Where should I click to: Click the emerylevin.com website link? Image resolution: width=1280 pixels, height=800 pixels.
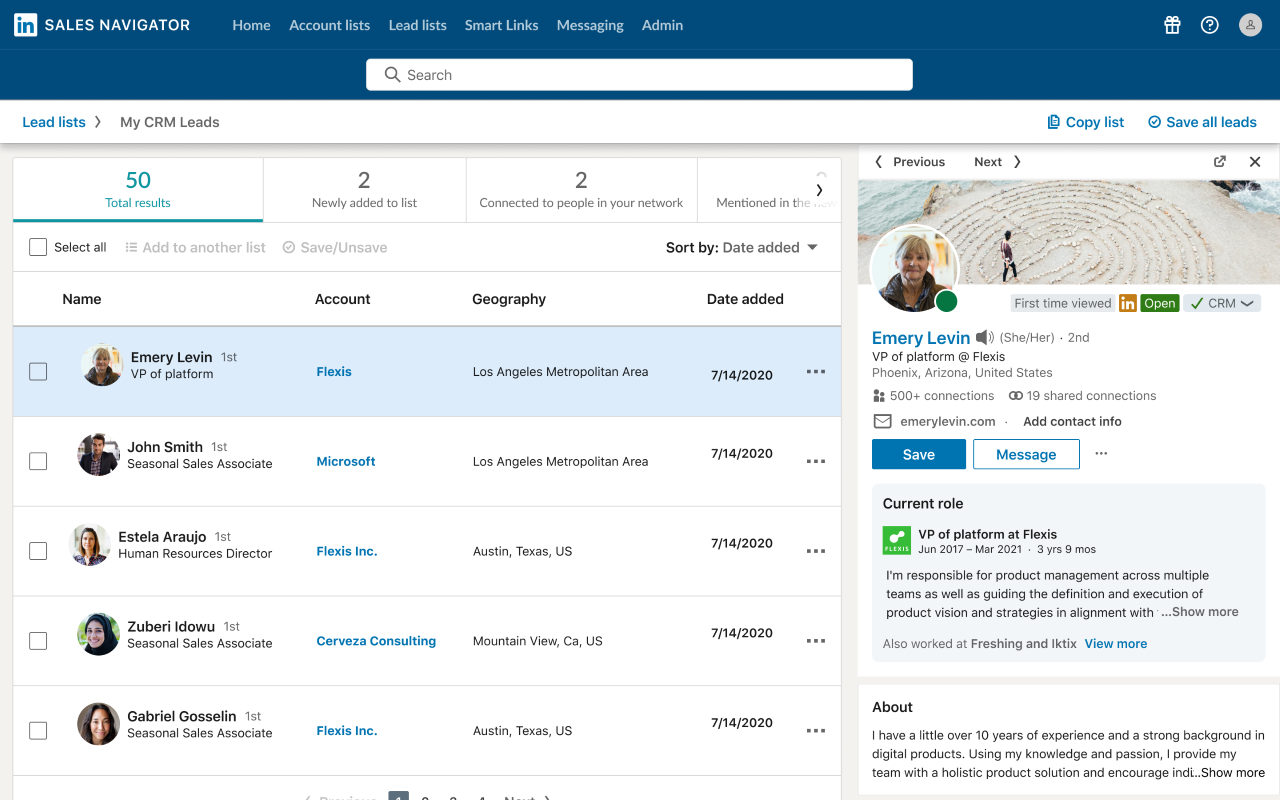click(948, 421)
